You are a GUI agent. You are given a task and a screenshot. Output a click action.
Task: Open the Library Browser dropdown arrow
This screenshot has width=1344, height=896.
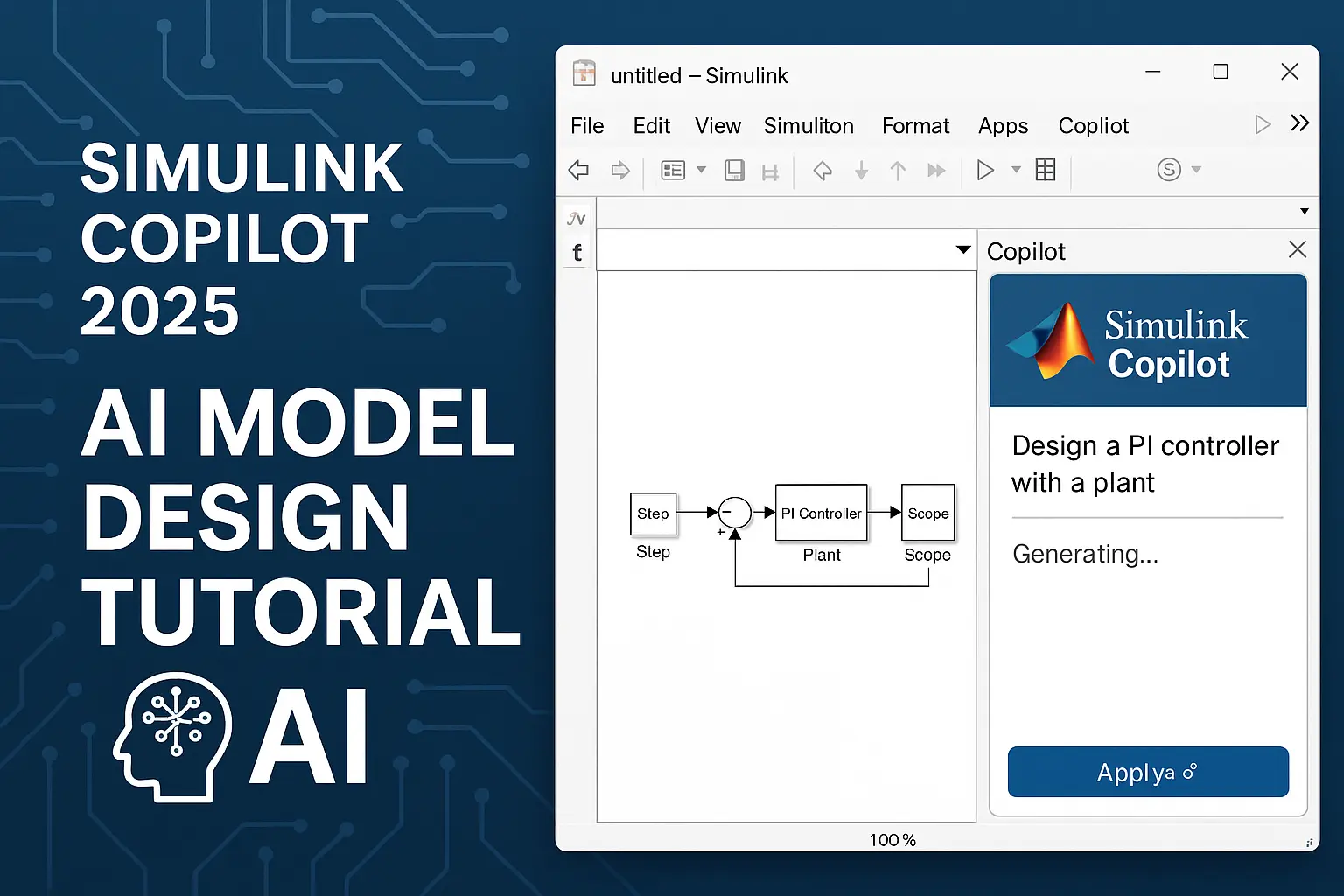pos(701,170)
